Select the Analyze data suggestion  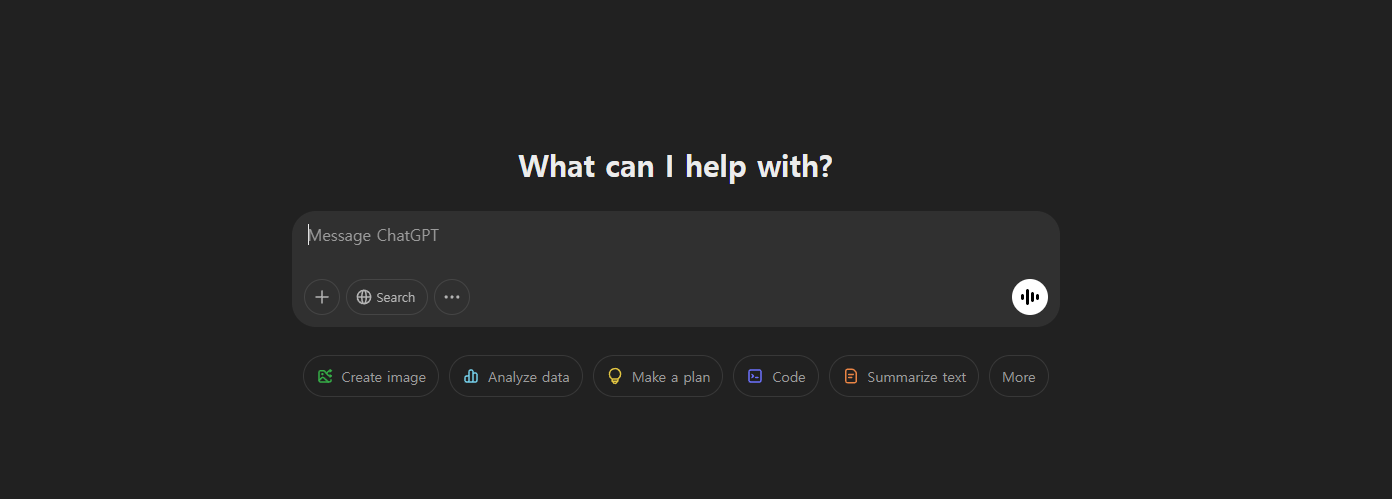tap(516, 377)
